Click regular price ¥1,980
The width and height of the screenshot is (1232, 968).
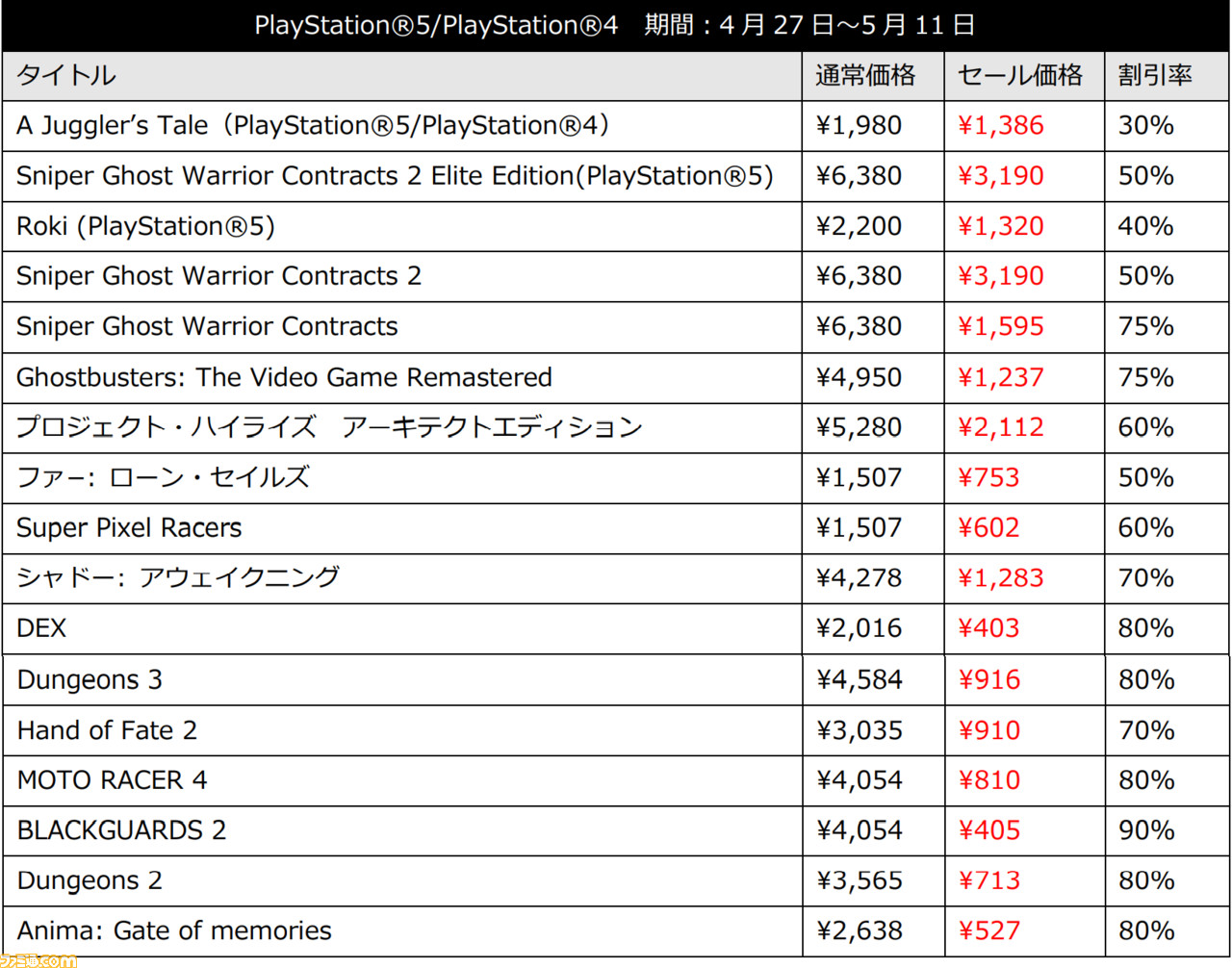pos(859,126)
